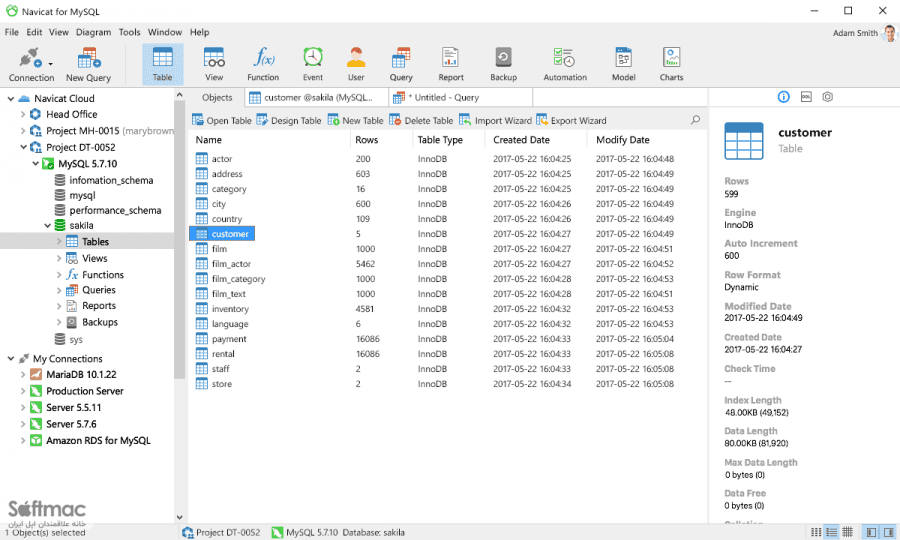Open the Report toolbar icon
This screenshot has height=540, width=900.
pyautogui.click(x=451, y=64)
